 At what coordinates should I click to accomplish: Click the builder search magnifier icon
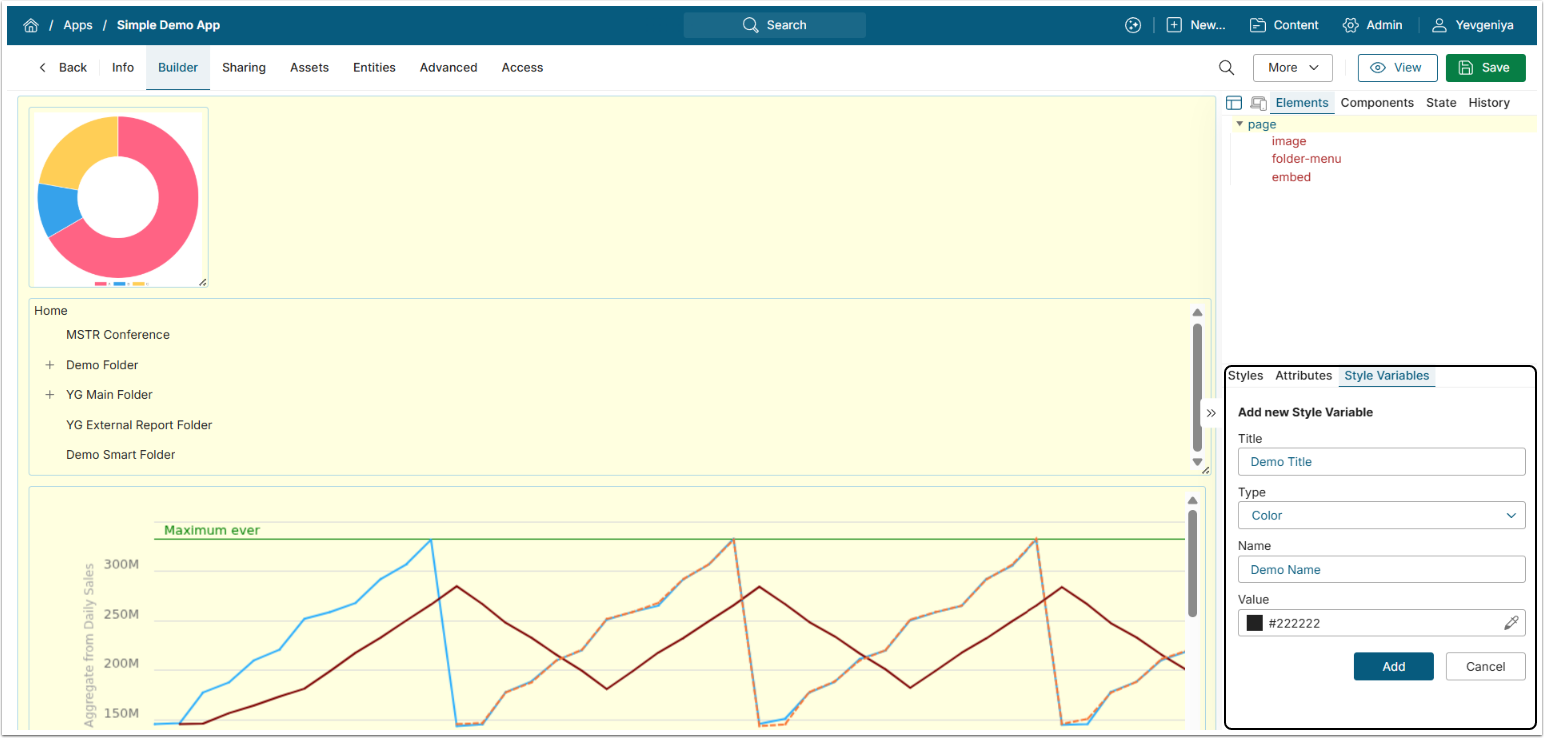tap(1226, 68)
